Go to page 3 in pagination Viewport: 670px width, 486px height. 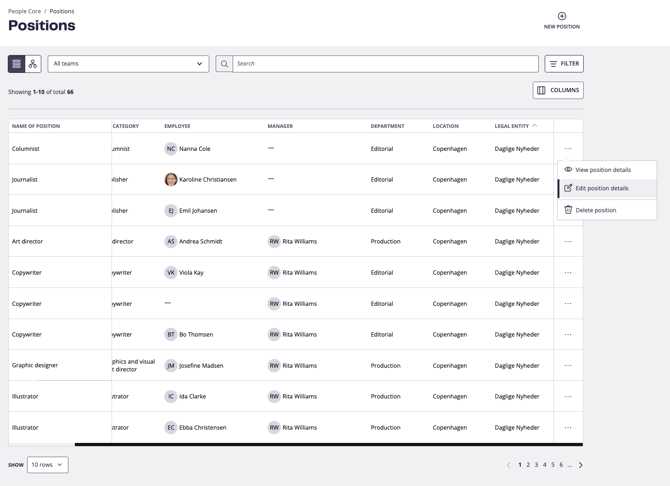click(536, 465)
